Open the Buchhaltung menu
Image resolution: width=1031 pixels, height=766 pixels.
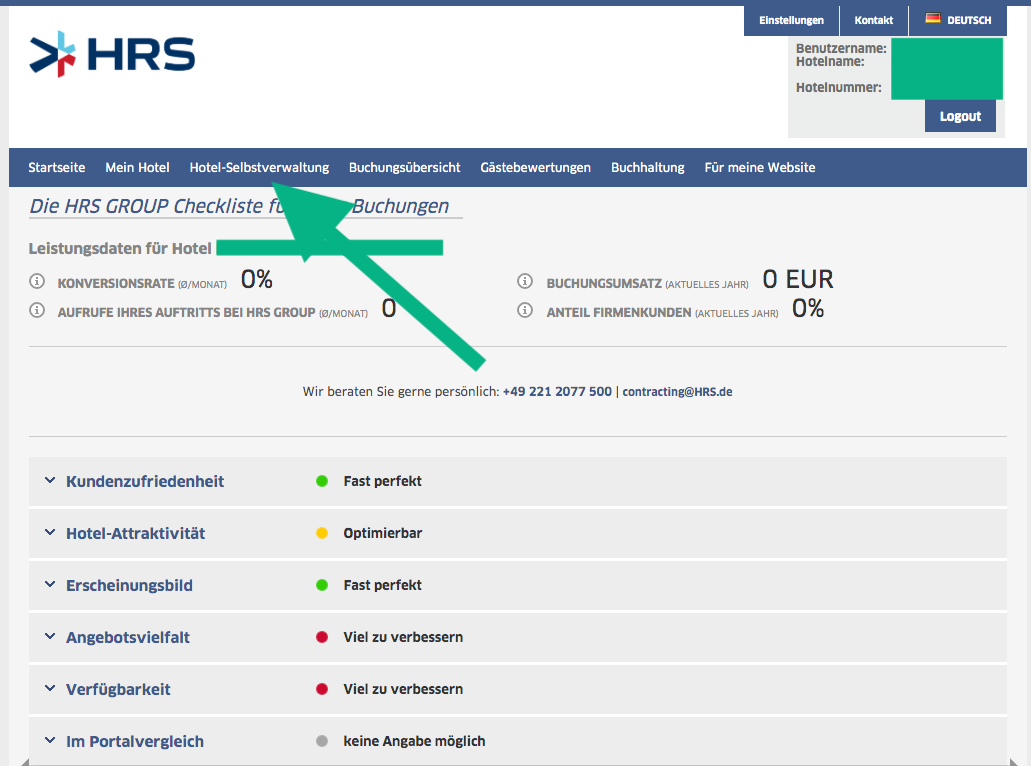pyautogui.click(x=648, y=168)
